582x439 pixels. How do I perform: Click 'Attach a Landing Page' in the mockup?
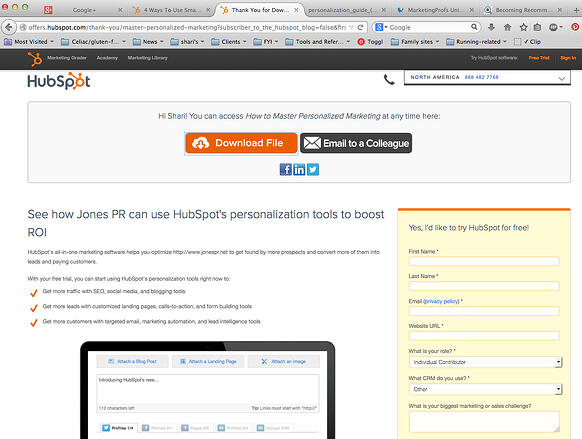208,361
